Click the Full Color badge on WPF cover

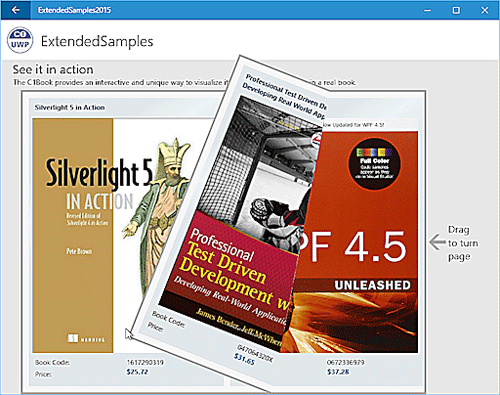click(x=375, y=164)
